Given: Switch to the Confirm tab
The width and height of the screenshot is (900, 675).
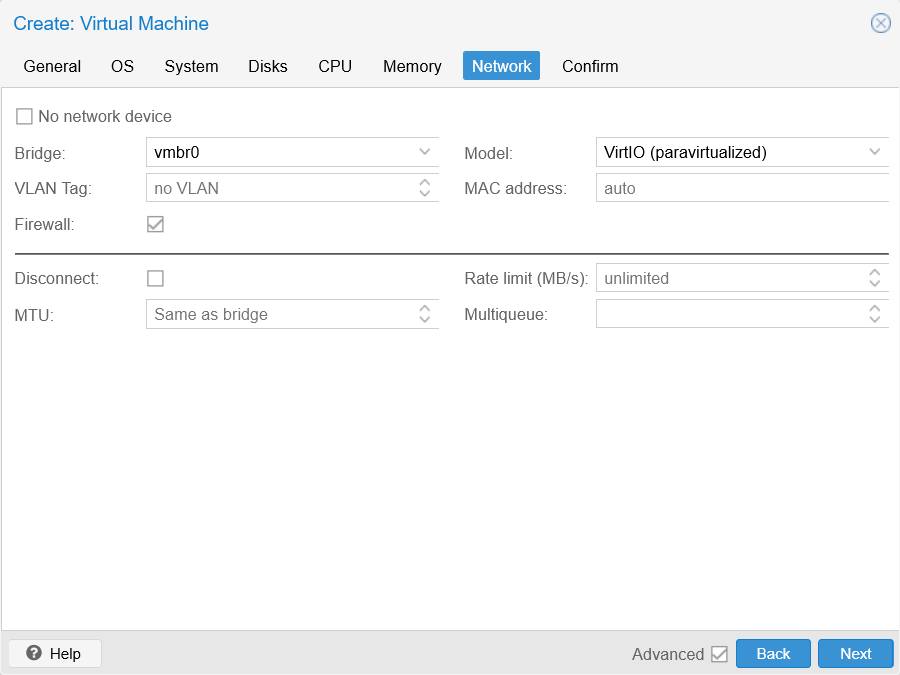Looking at the screenshot, I should coord(590,66).
